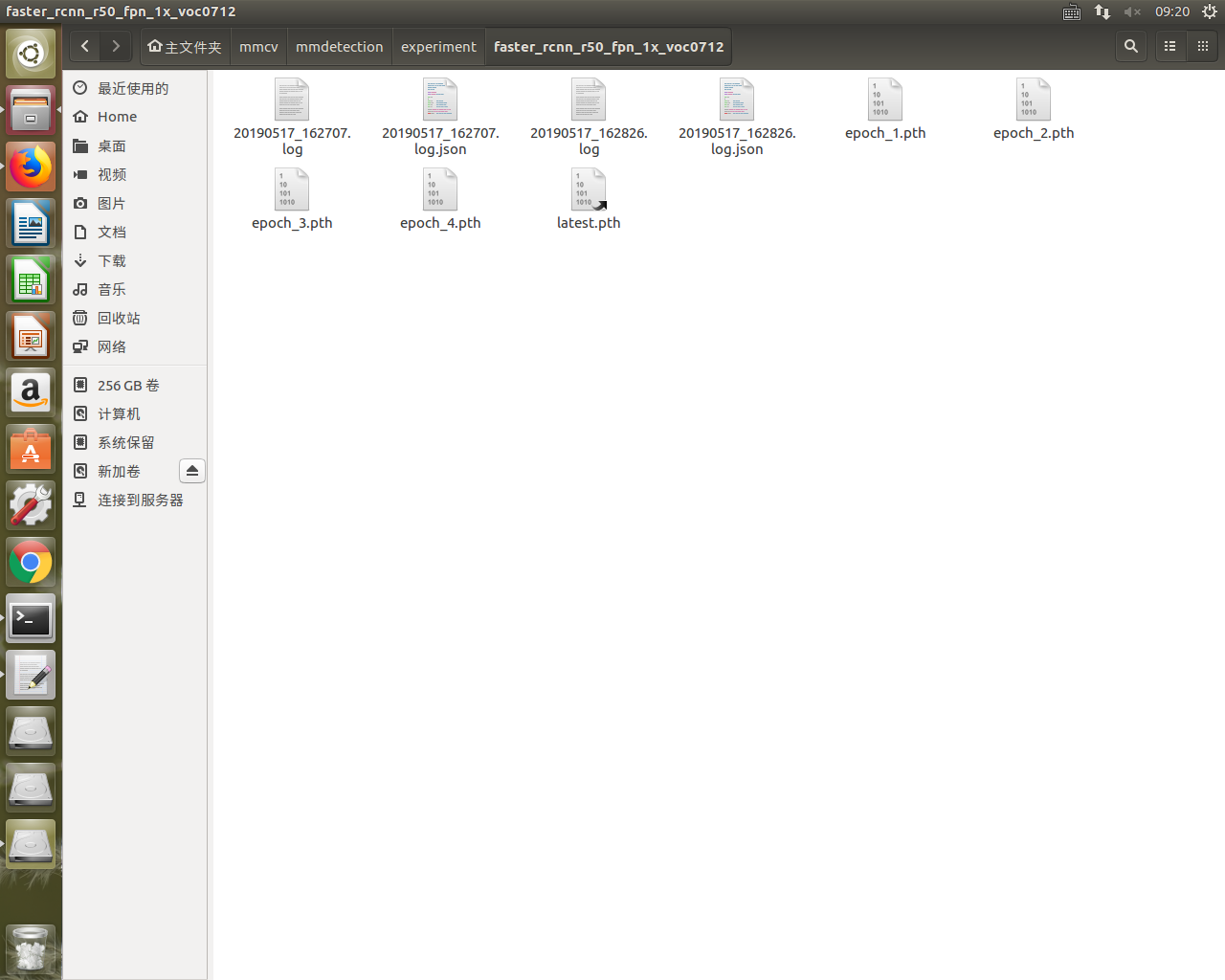Select the latest.pth file thumbnail

[589, 189]
